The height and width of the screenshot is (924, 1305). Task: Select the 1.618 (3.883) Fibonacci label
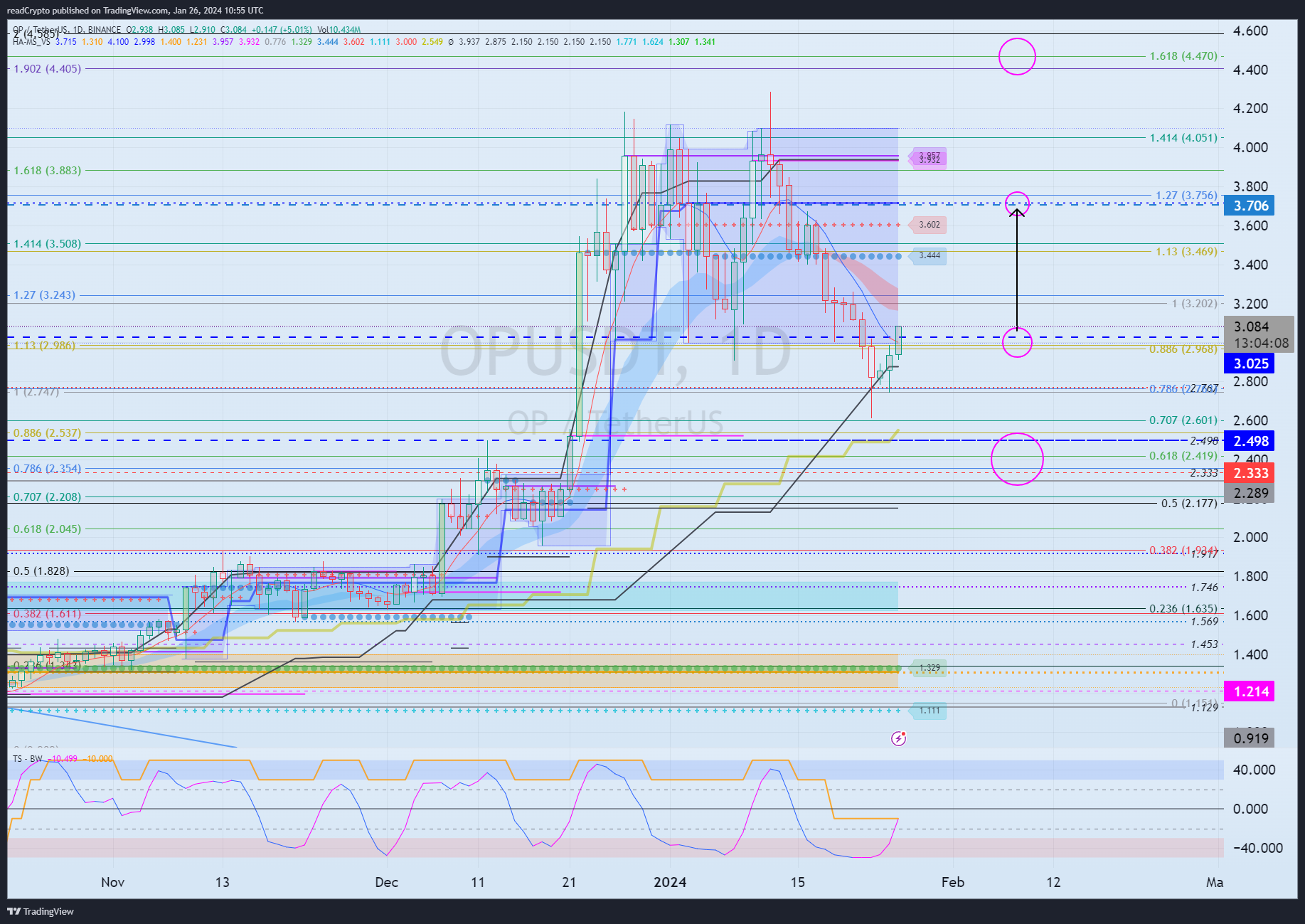pyautogui.click(x=48, y=171)
